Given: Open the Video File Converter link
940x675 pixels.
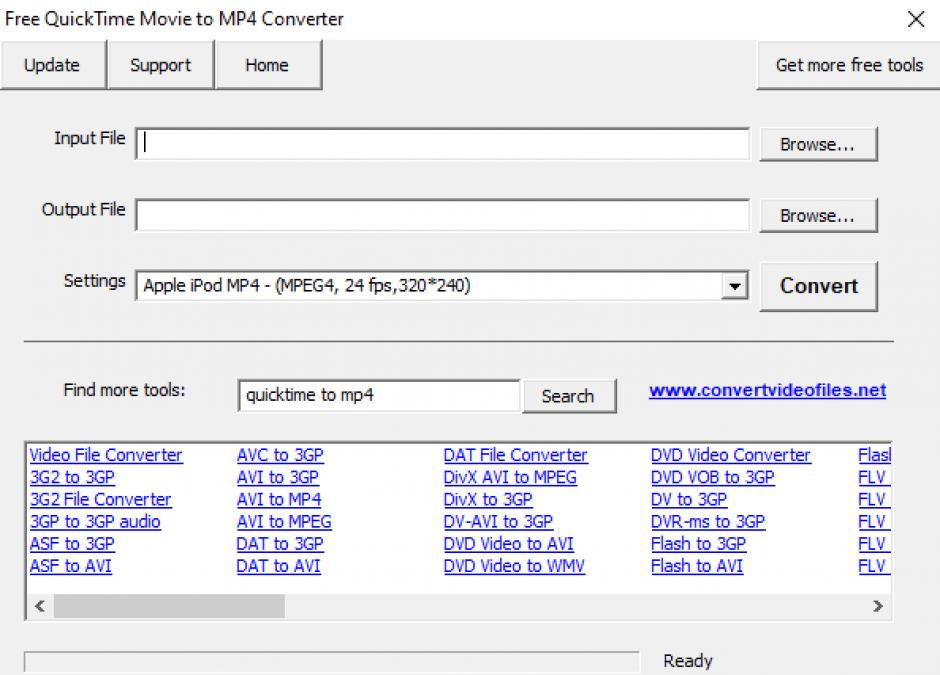Looking at the screenshot, I should click(106, 455).
